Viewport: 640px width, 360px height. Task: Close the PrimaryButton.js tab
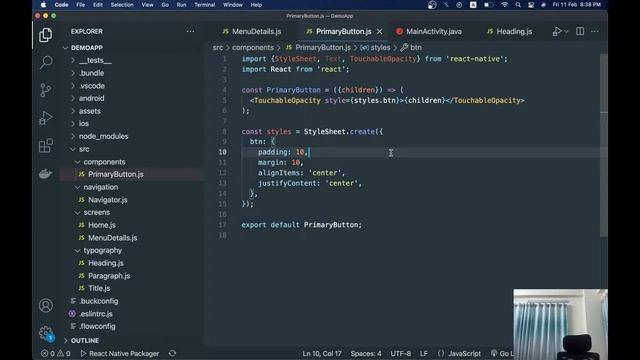[380, 31]
